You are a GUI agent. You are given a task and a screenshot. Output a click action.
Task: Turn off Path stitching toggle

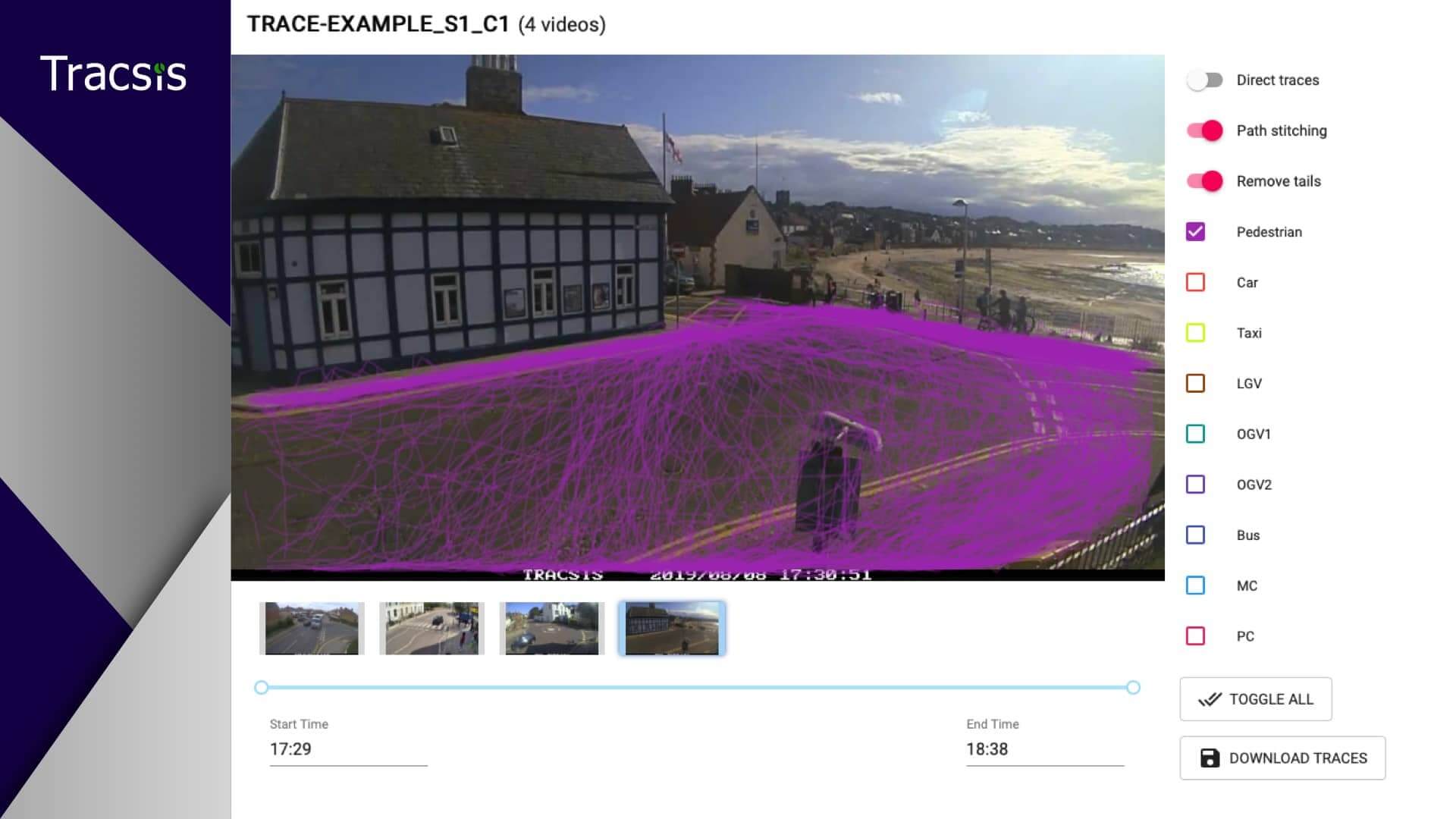pyautogui.click(x=1204, y=130)
